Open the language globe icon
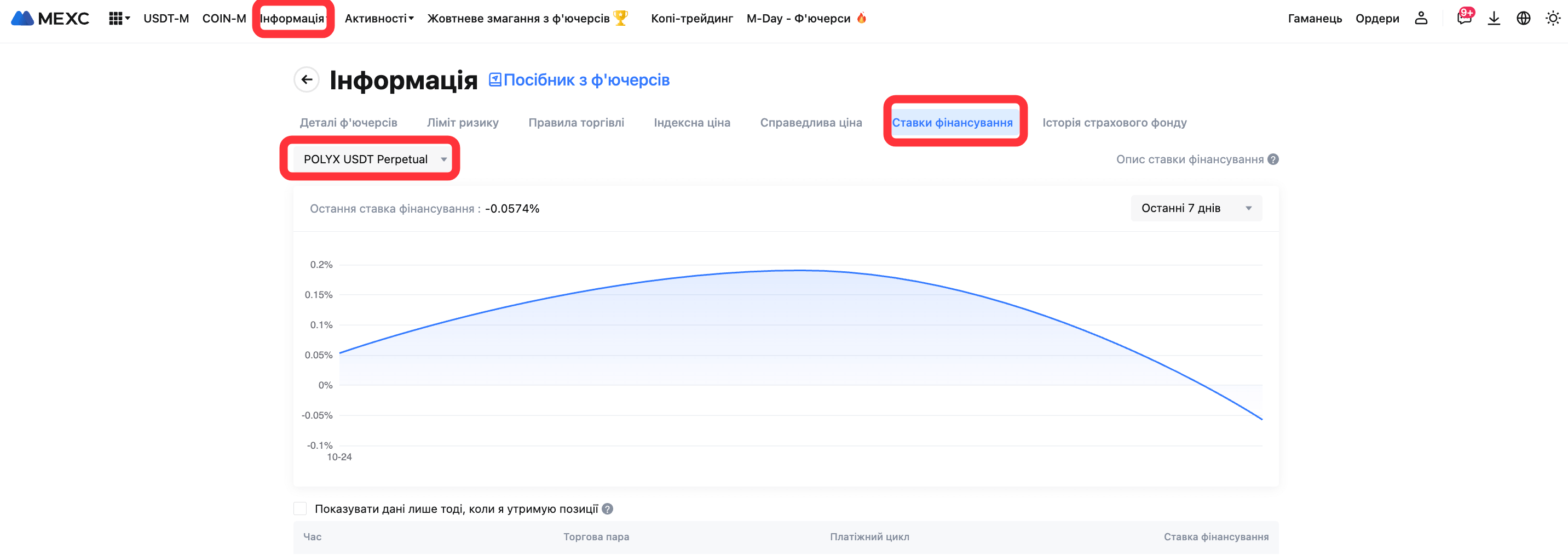The image size is (1568, 560). point(1523,18)
